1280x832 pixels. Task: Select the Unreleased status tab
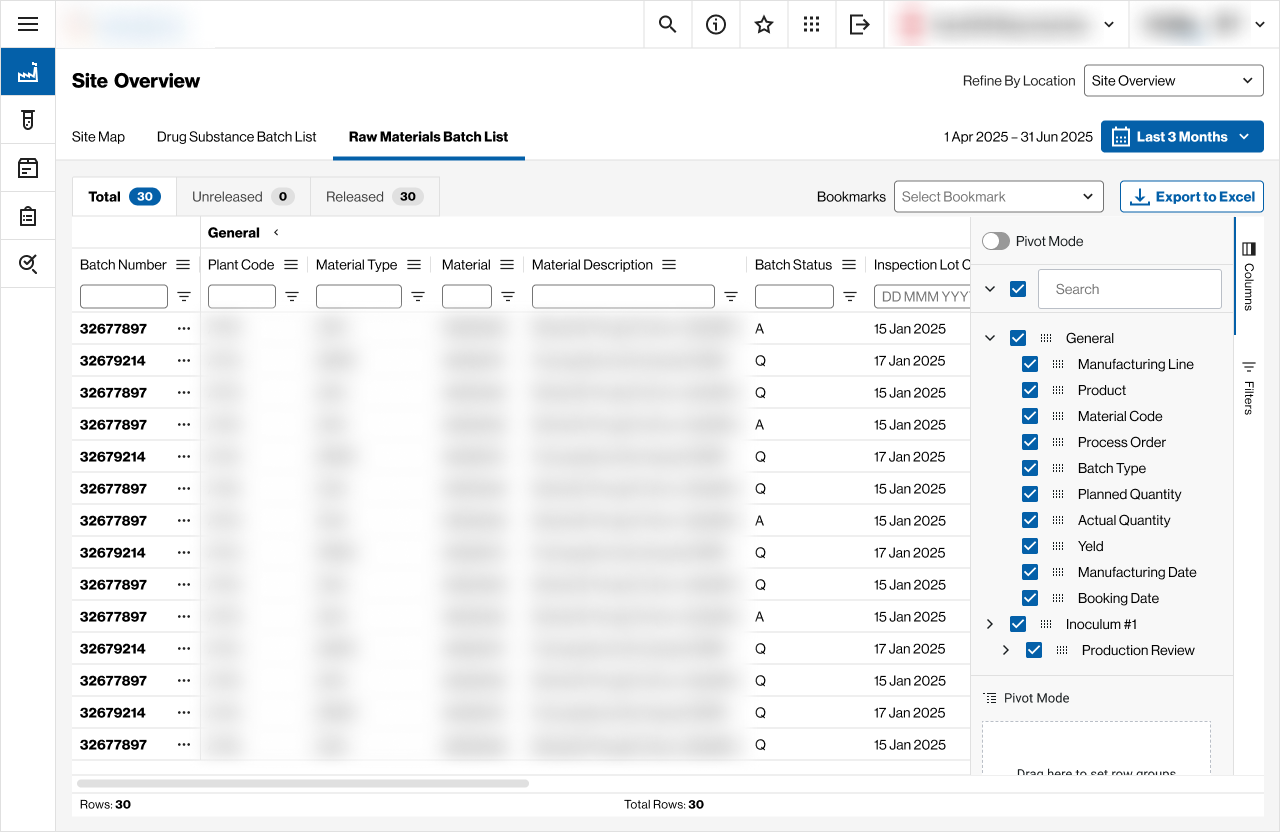243,197
